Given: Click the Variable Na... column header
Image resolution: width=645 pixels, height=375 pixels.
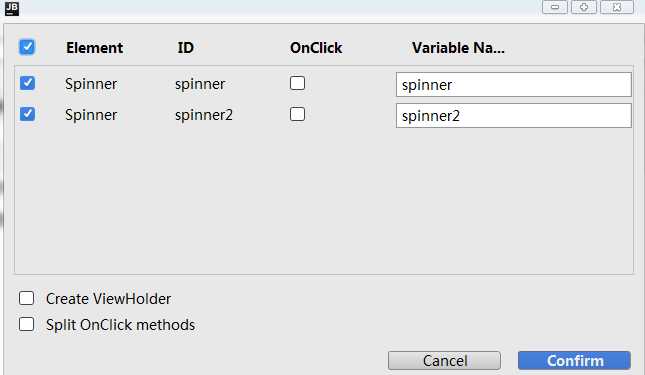Looking at the screenshot, I should coord(458,48).
